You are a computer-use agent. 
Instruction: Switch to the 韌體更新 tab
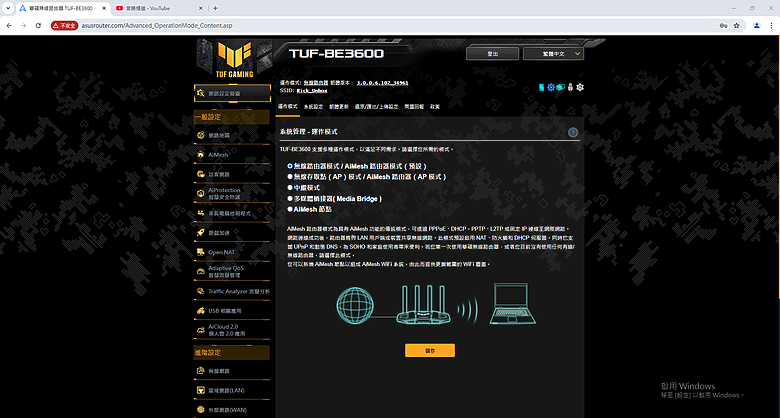coord(339,106)
